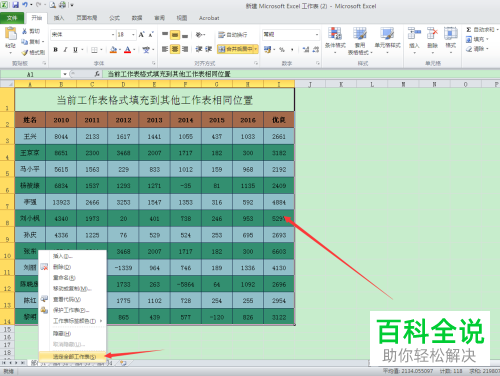Toggle Bold formatting

click(x=56, y=50)
